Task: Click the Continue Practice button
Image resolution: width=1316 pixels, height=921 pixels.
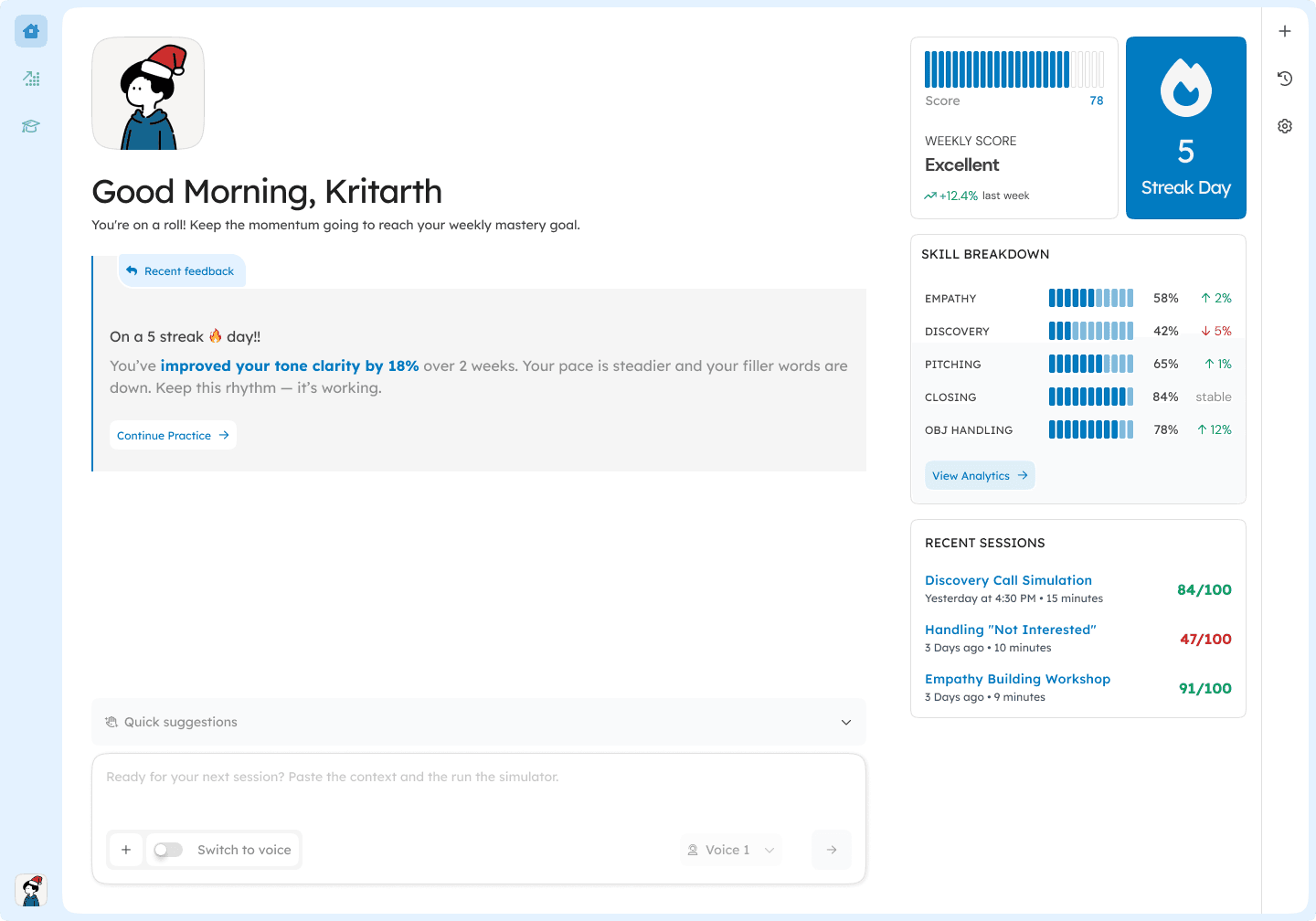Action: (x=173, y=435)
